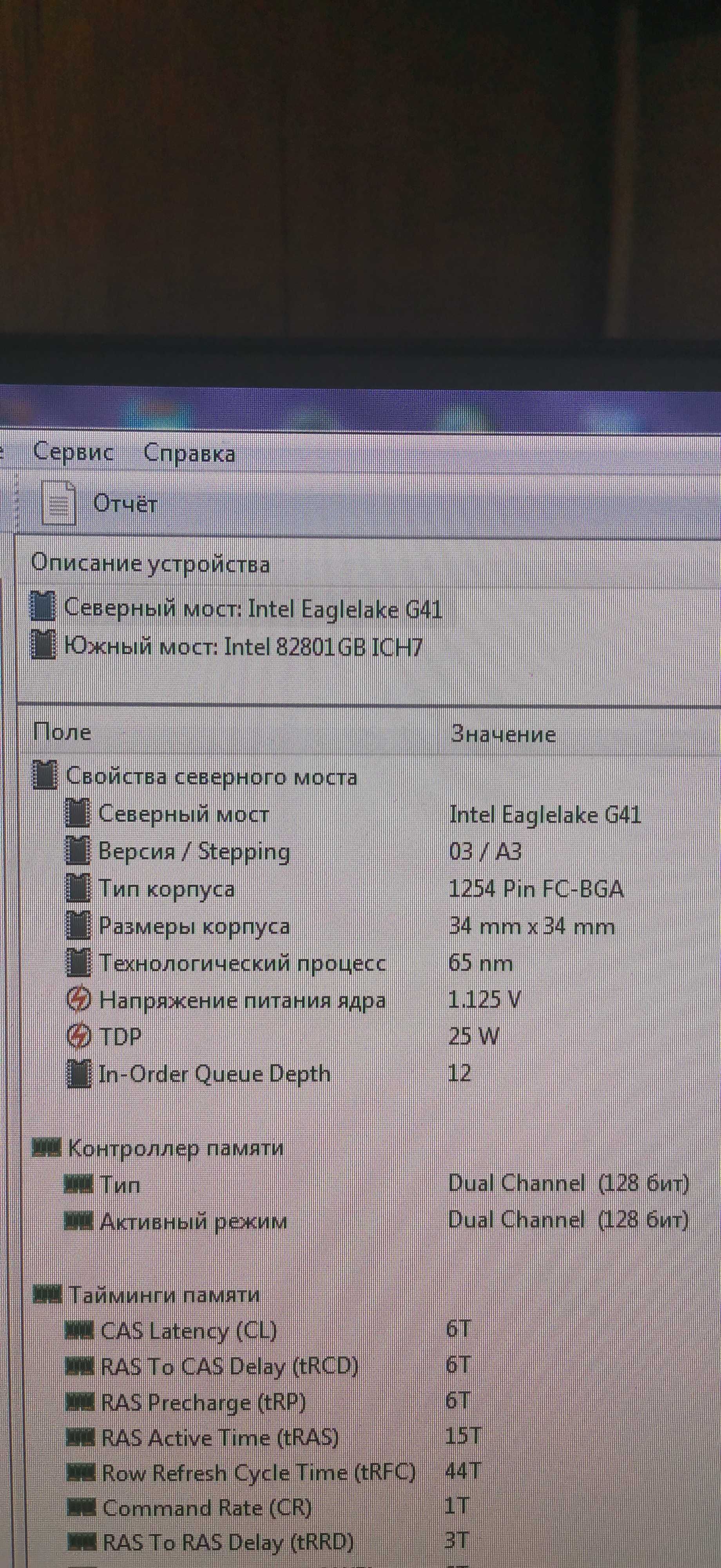Select RAS To RAS Delay value 3T
Viewport: 721px width, 1568px height.
click(x=457, y=1541)
